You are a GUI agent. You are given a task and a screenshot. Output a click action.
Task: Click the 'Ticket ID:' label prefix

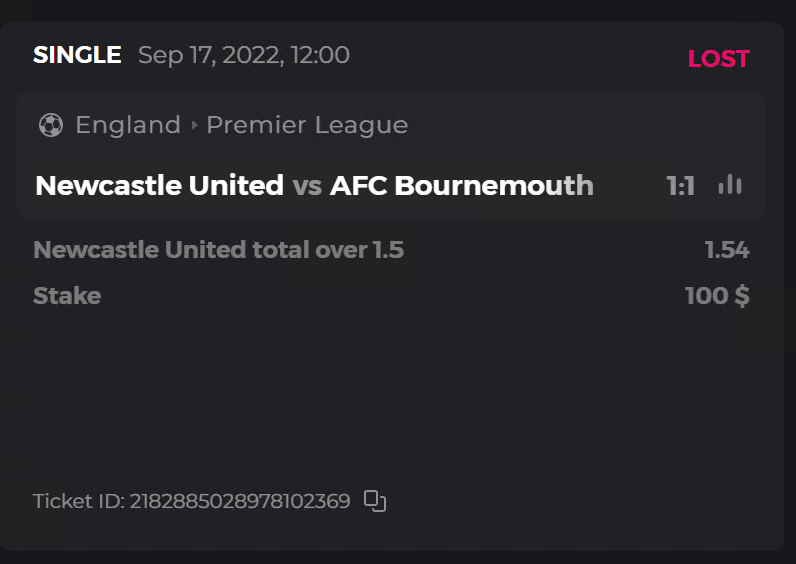click(79, 501)
